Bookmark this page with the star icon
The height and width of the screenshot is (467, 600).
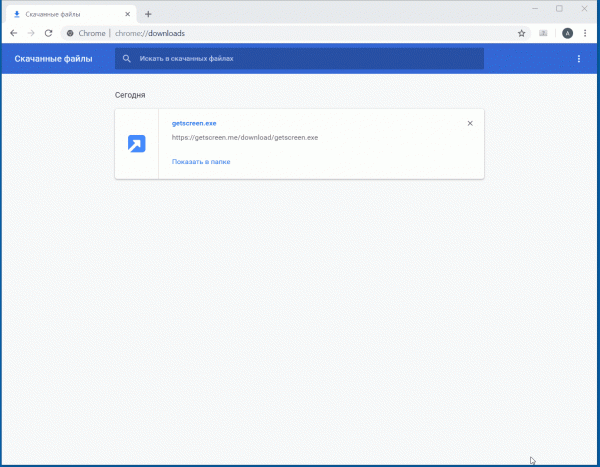tap(521, 33)
